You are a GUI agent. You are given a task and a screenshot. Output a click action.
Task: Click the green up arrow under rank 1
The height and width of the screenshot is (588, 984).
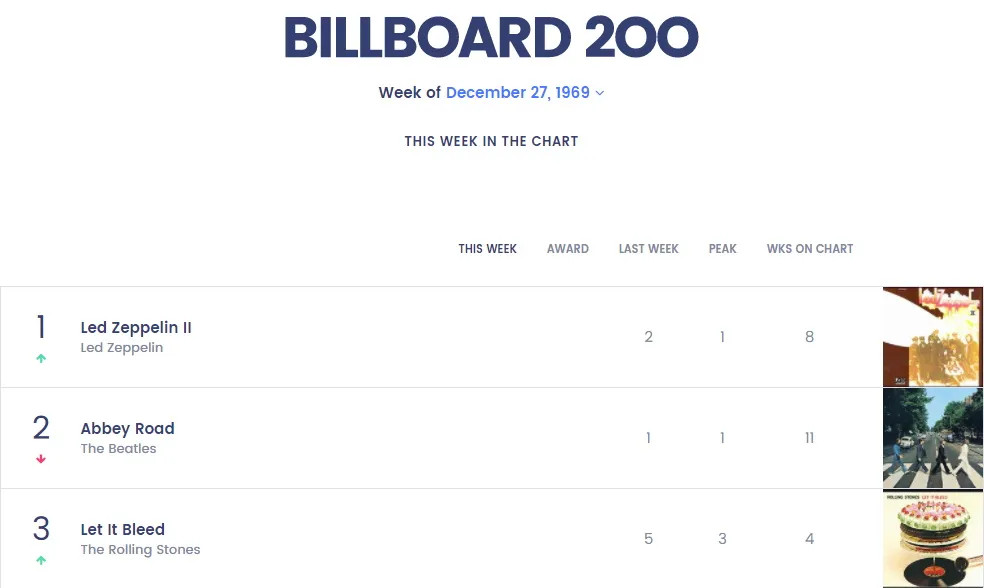(41, 359)
